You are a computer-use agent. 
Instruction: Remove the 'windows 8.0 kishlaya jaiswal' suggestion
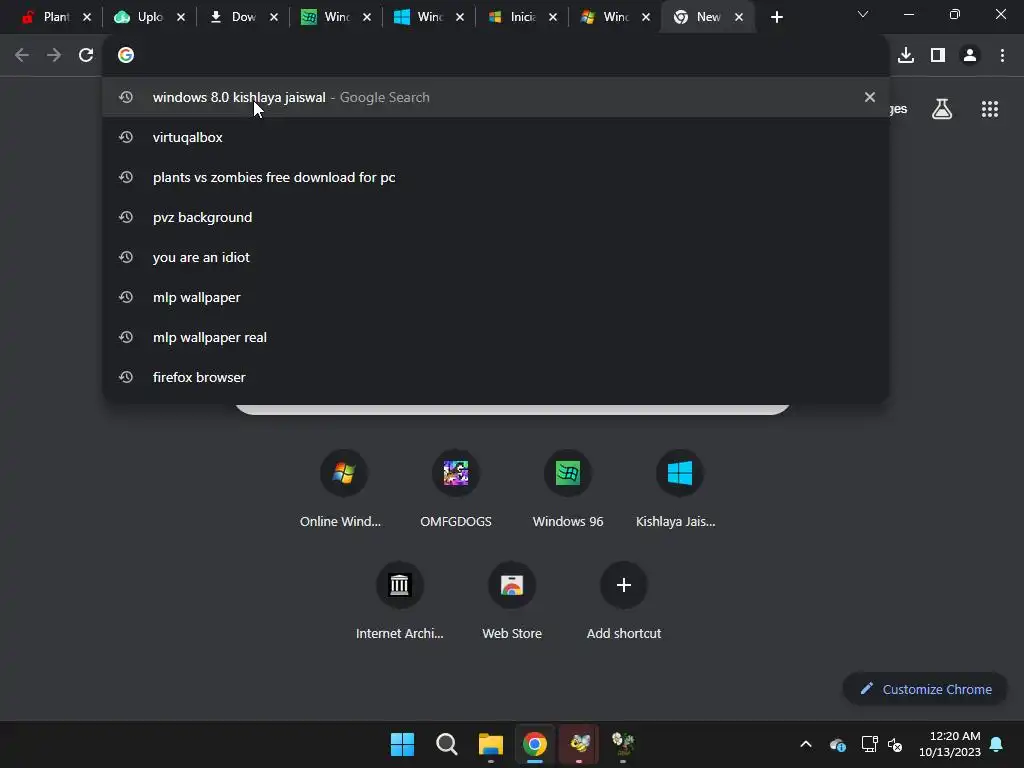[x=869, y=97]
